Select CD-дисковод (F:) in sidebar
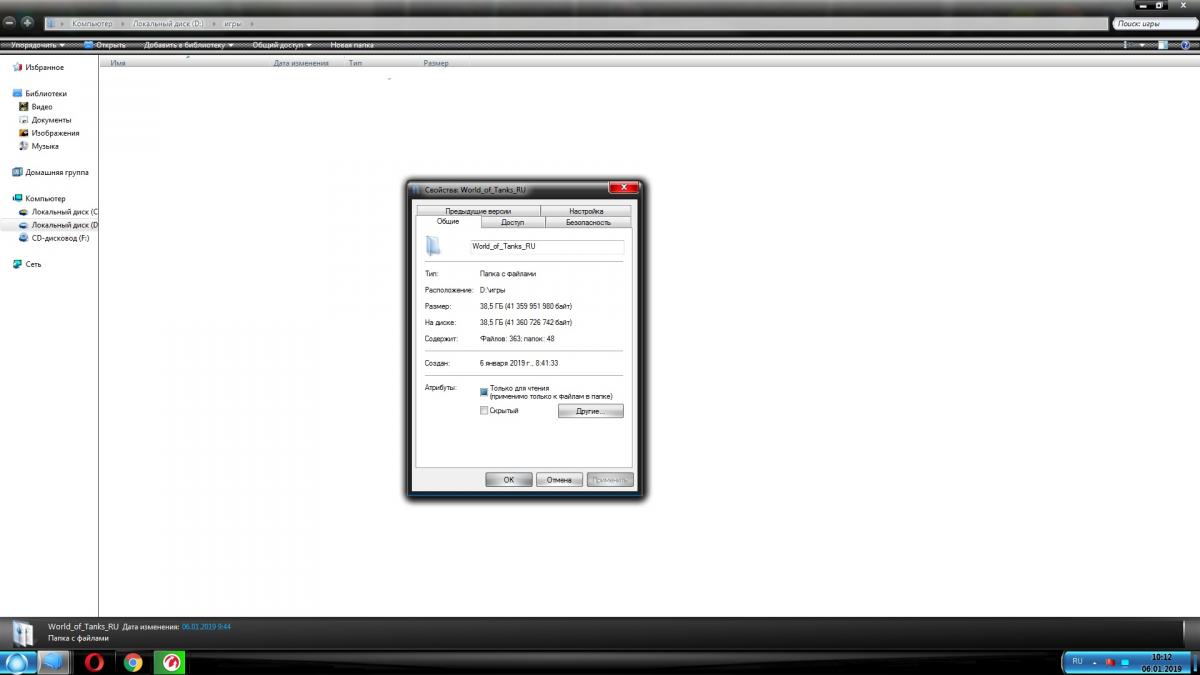Screen dimensions: 1200x675 54,238
